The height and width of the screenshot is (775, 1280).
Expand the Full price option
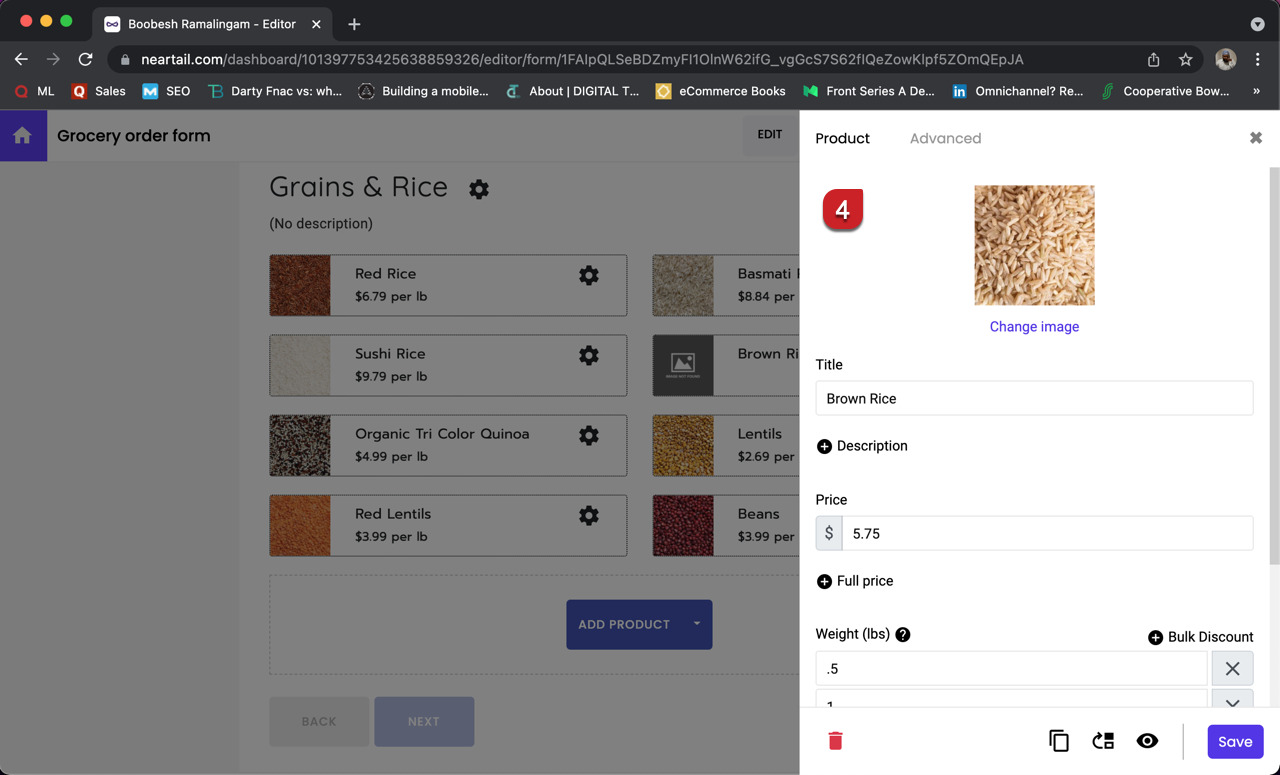(824, 581)
